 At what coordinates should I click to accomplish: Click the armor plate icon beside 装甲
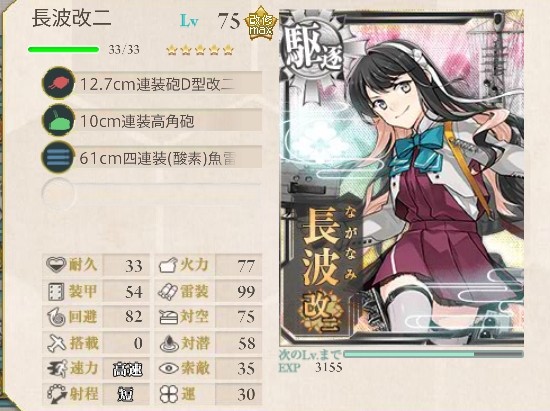pyautogui.click(x=56, y=291)
